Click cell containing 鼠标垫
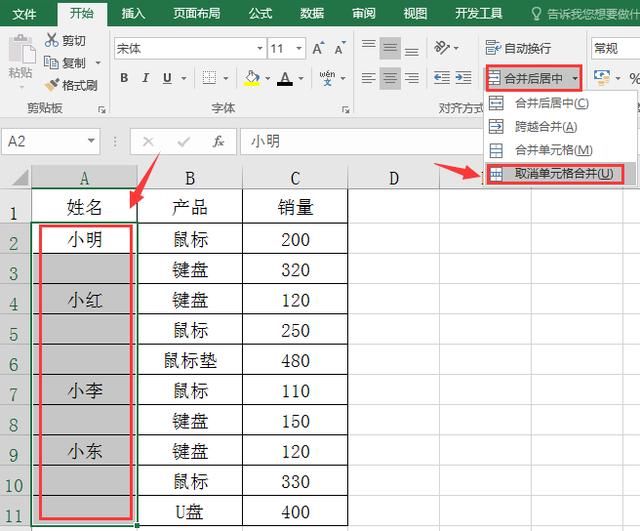The image size is (640, 531). pyautogui.click(x=190, y=360)
